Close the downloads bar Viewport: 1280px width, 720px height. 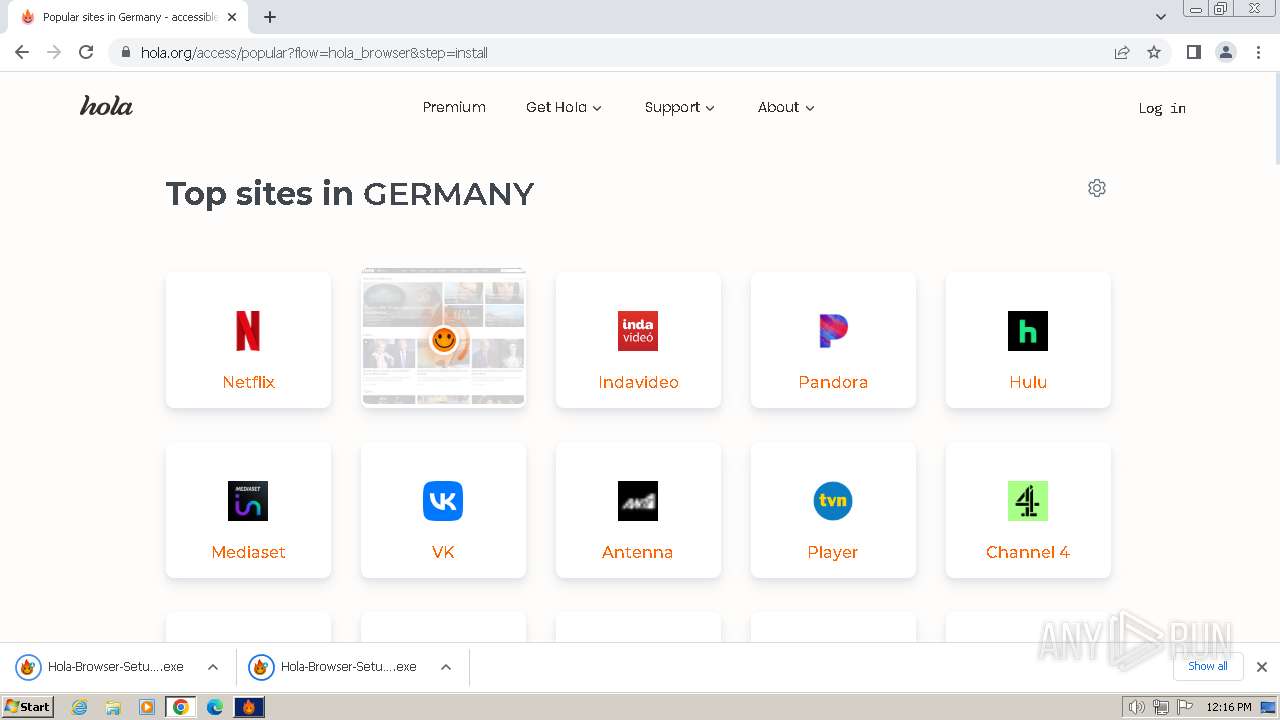(1262, 666)
